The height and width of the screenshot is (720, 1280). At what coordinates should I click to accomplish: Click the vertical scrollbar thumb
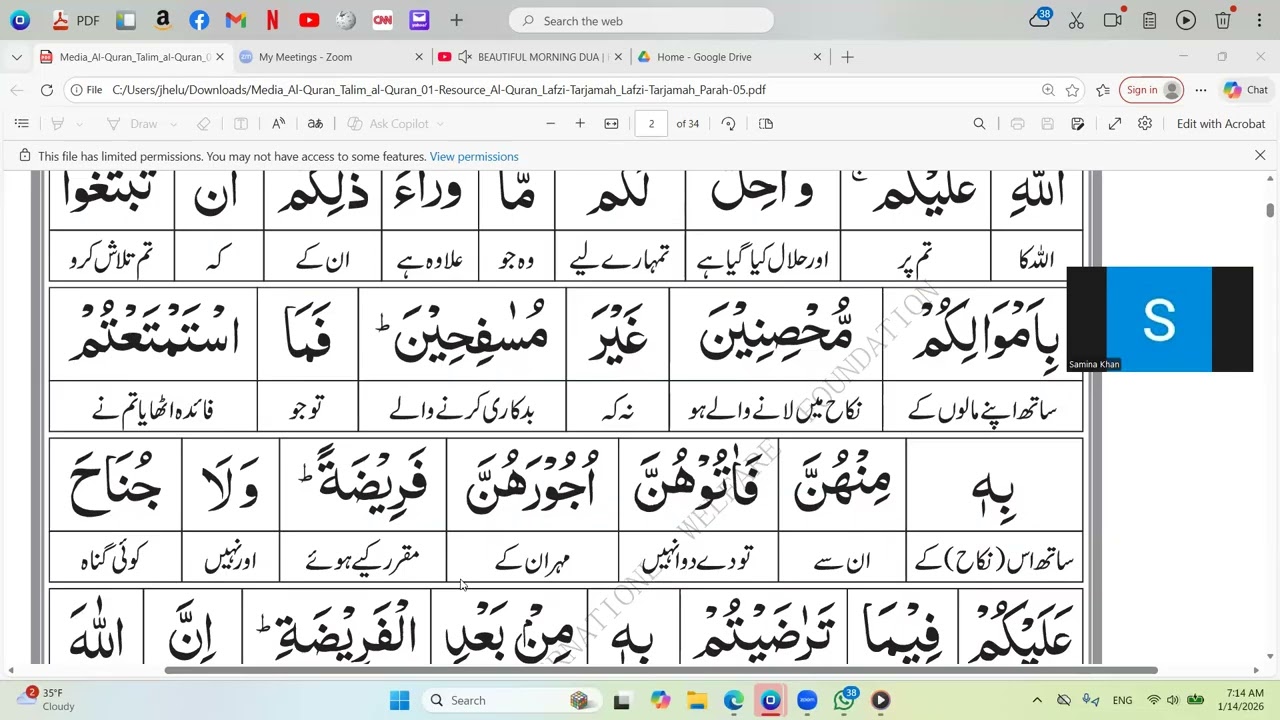pos(1270,210)
